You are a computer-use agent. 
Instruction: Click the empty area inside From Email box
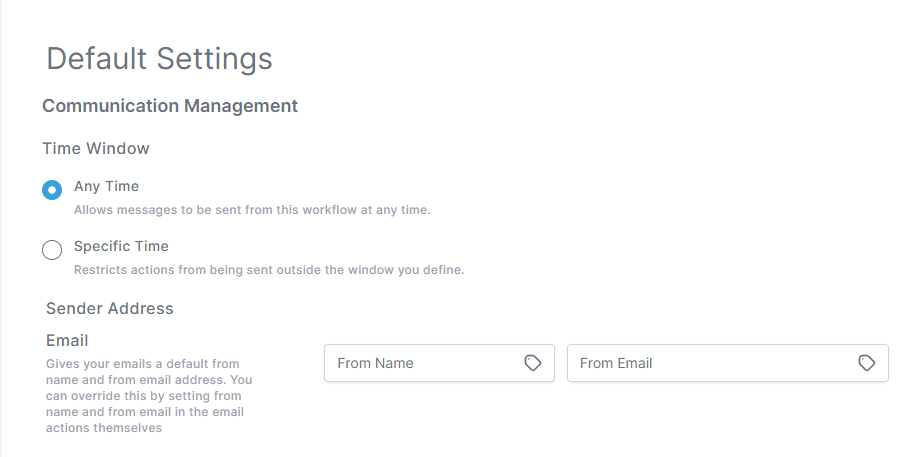pyautogui.click(x=754, y=363)
